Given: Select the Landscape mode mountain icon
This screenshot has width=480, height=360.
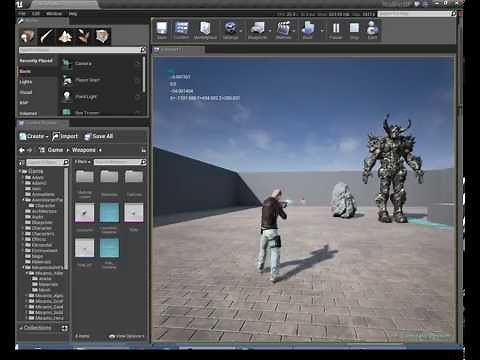Looking at the screenshot, I should point(65,37).
